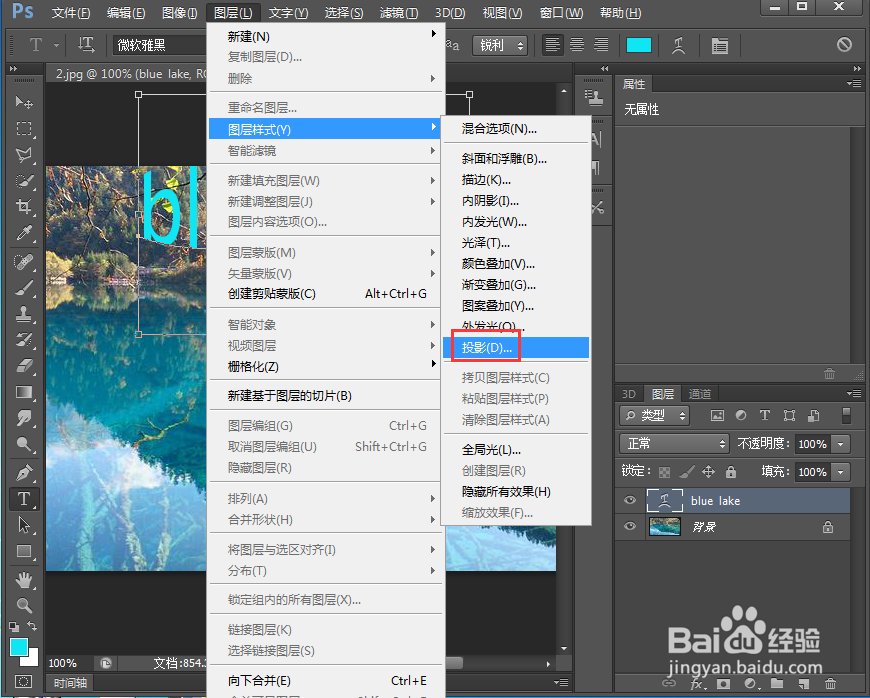
Task: Delete layer with Layers panel trash icon
Action: [x=830, y=684]
